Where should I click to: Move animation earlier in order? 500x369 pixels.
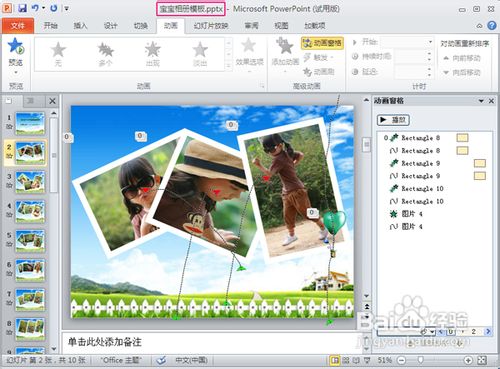pyautogui.click(x=461, y=58)
